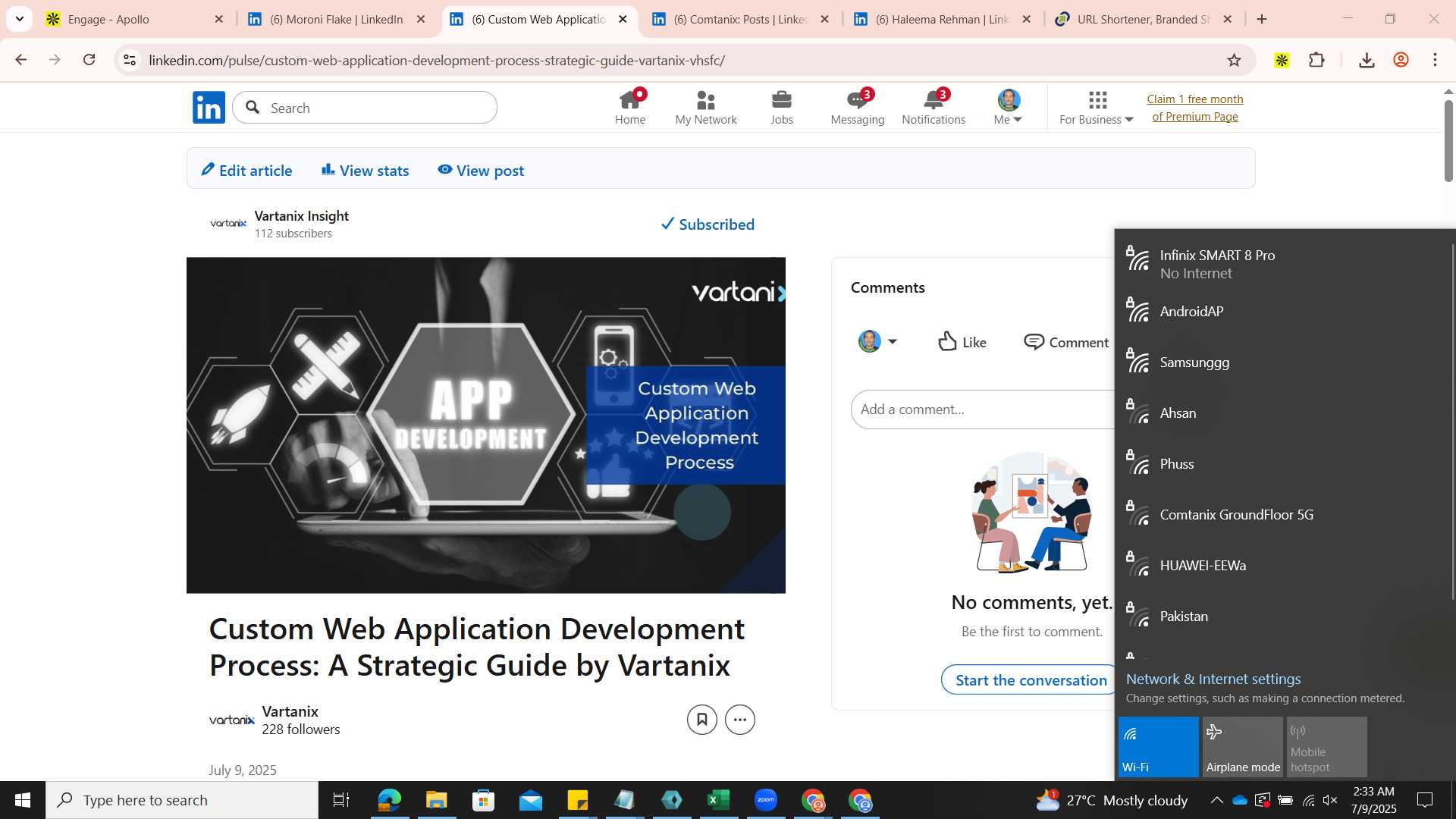Save article with bookmark icon

point(702,720)
